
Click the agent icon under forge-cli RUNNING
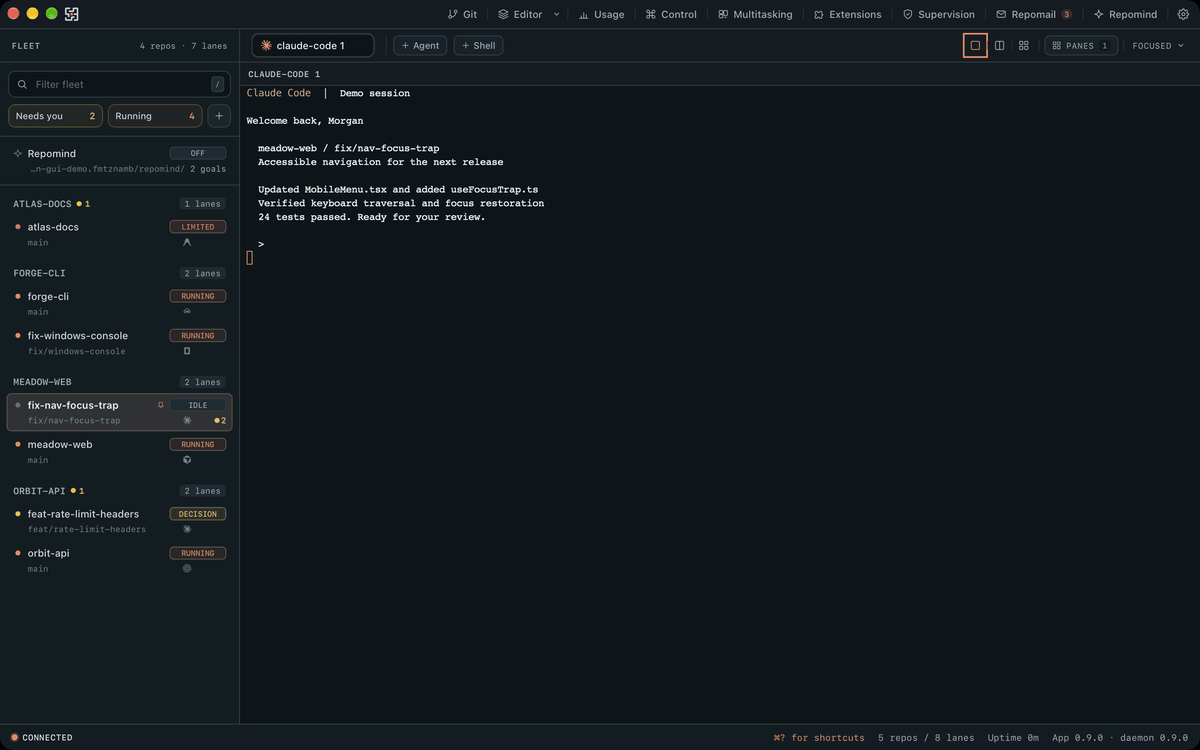tap(187, 311)
